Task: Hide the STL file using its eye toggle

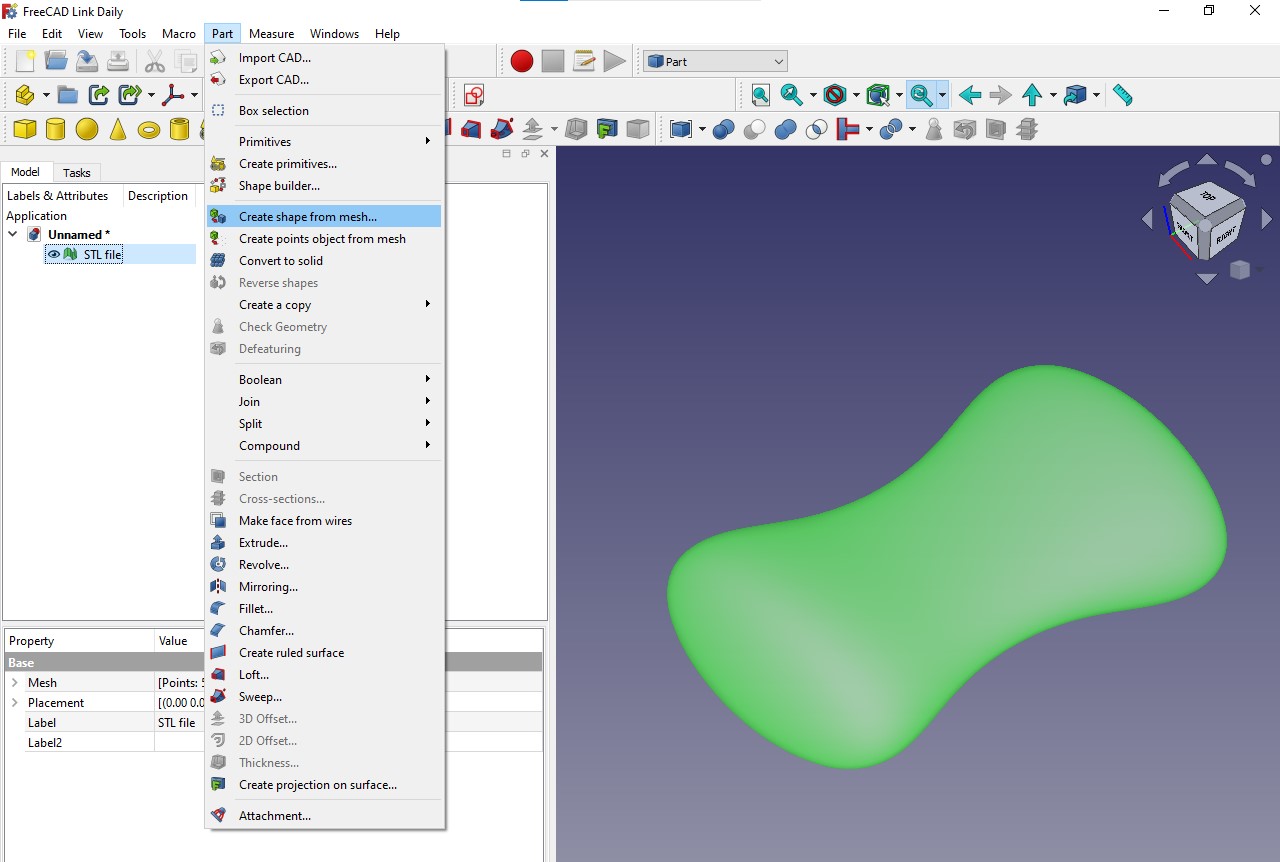Action: coord(52,254)
